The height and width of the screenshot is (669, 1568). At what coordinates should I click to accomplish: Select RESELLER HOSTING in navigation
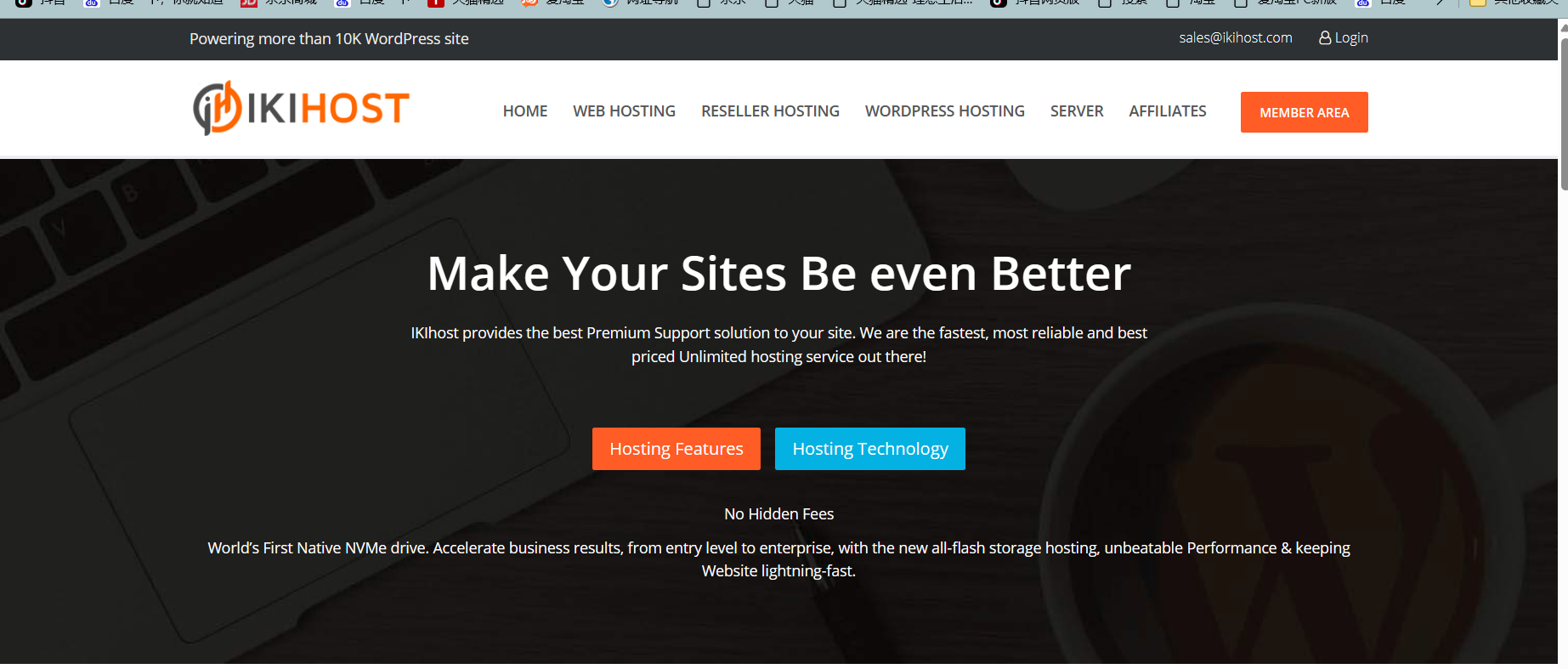(x=770, y=111)
